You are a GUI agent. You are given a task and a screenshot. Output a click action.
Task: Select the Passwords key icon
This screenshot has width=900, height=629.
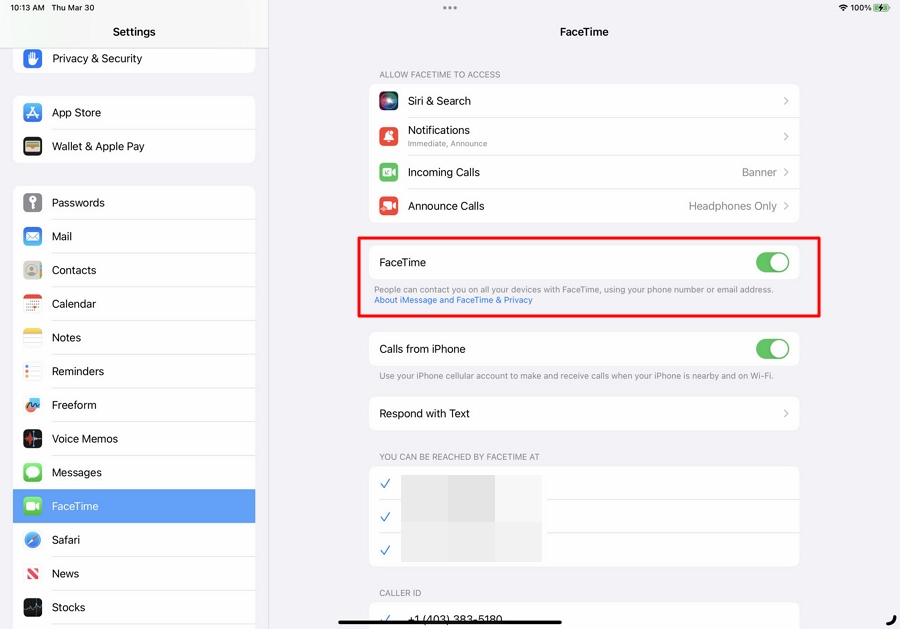(x=33, y=203)
